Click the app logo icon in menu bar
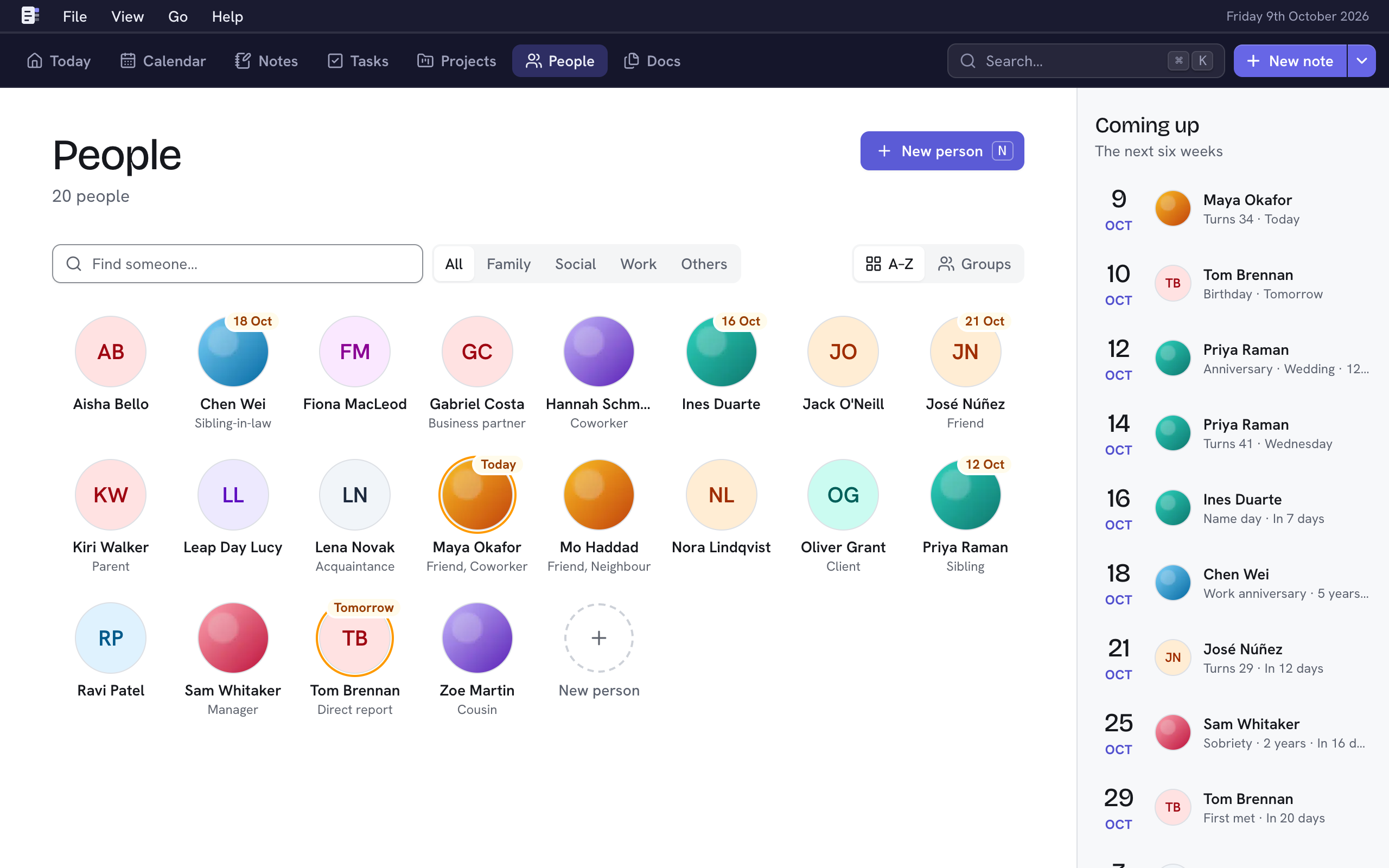The width and height of the screenshot is (1389, 868). tap(30, 16)
